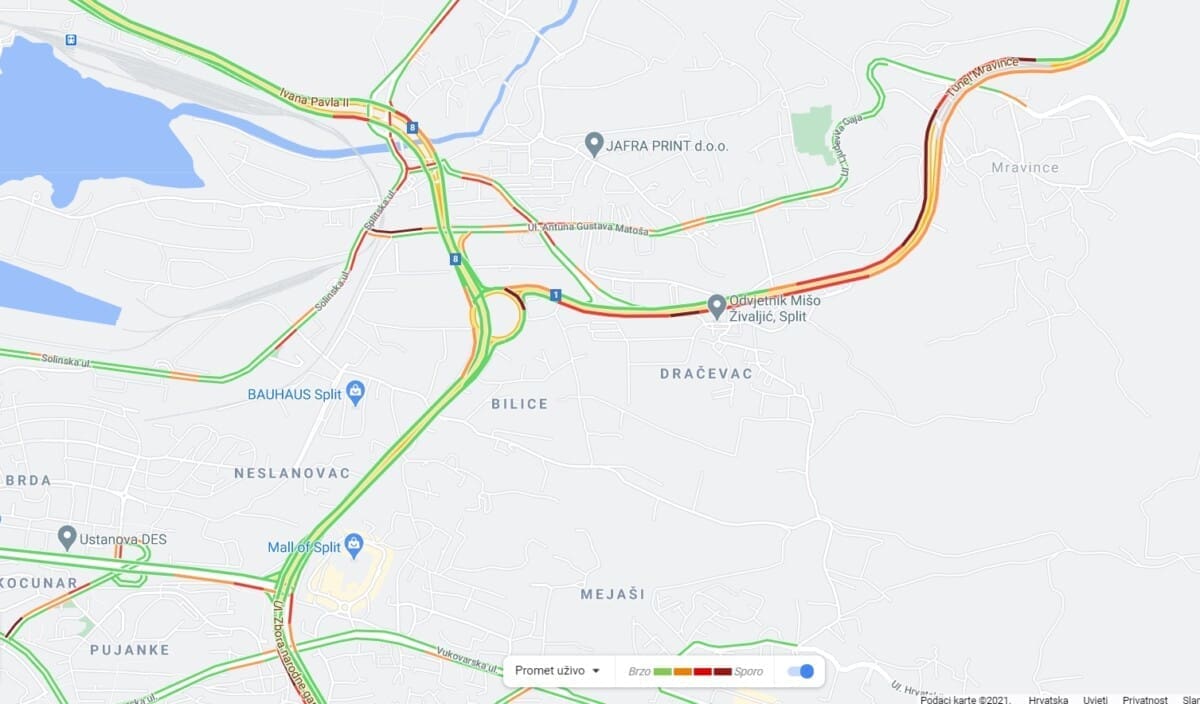Toggle the live traffic layer switch
1200x704 pixels.
(x=801, y=671)
